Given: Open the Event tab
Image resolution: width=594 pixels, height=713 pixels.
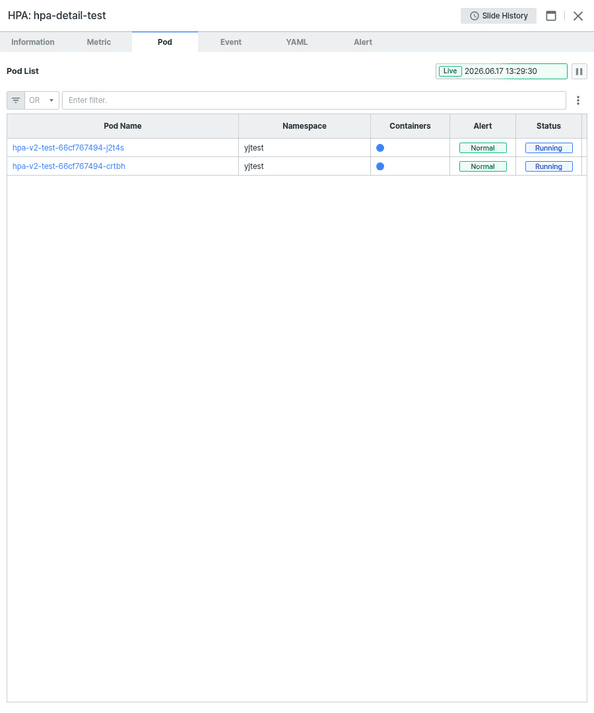Looking at the screenshot, I should click(231, 42).
